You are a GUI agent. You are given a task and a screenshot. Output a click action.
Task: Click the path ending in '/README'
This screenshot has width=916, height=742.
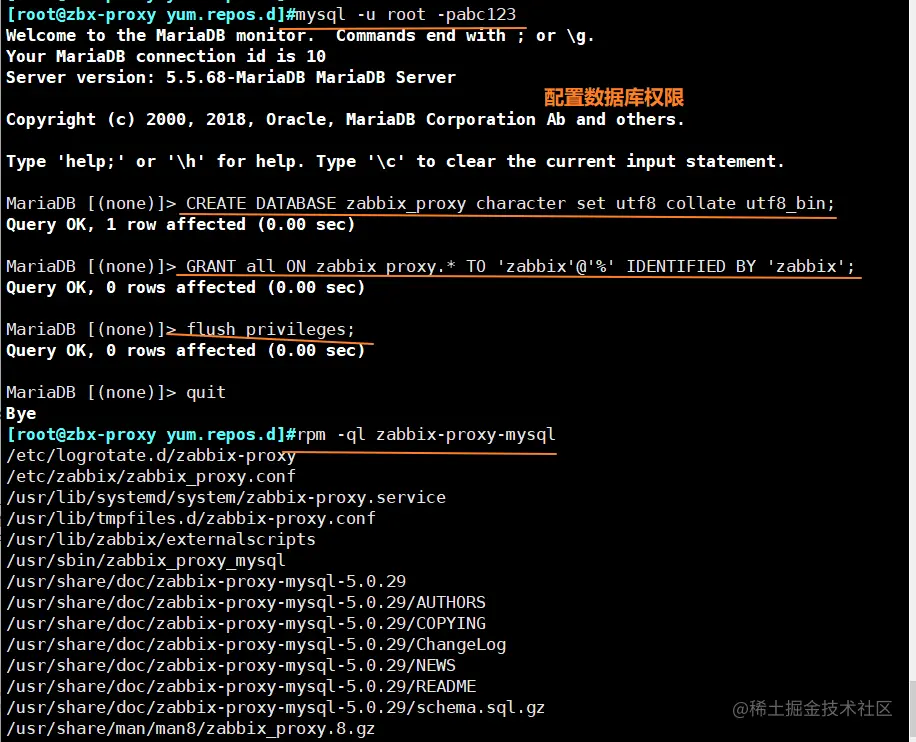coord(241,686)
